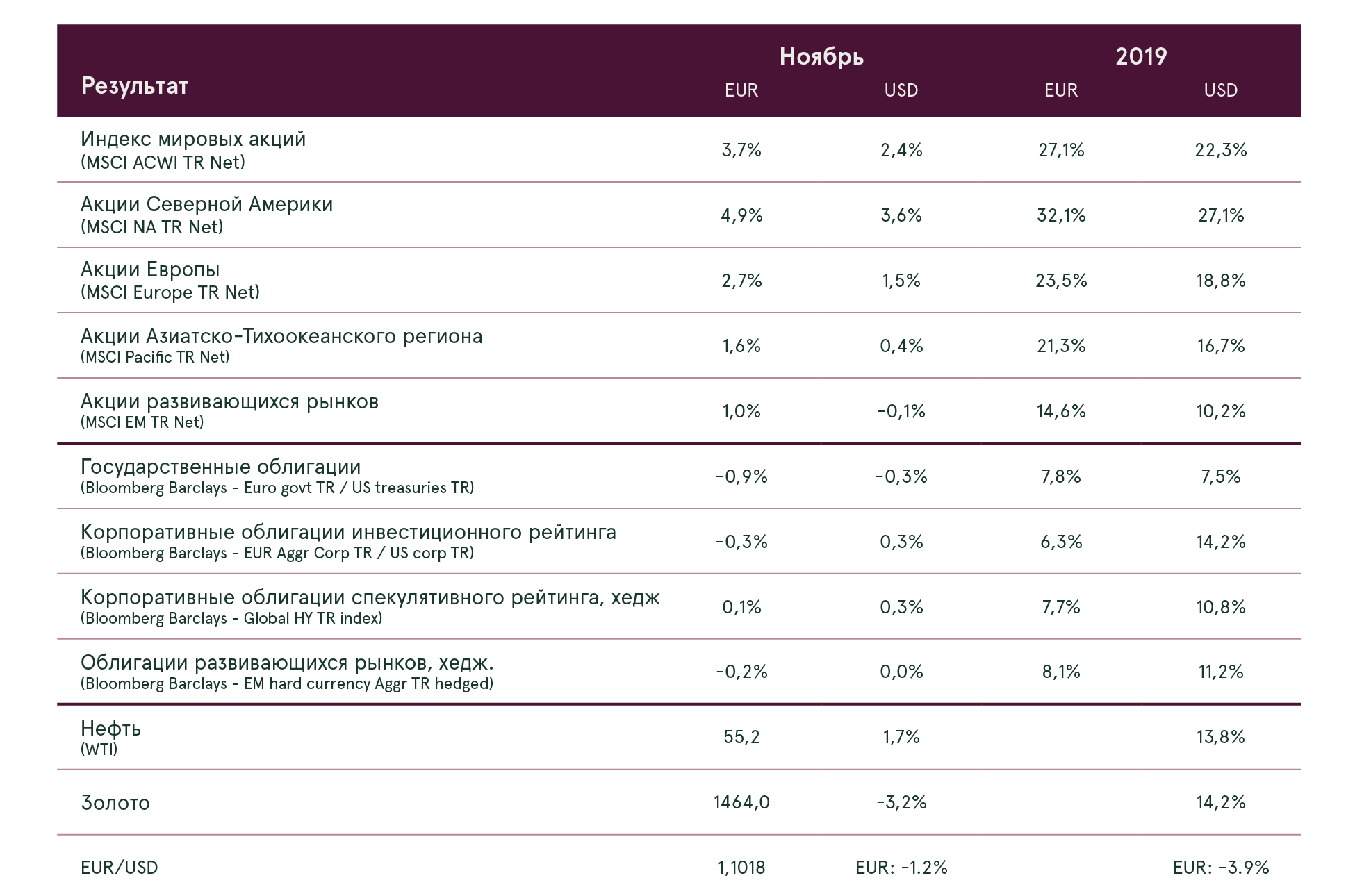The width and height of the screenshot is (1355, 896).
Task: Click Pacific equities 2019 EUR value 21,3%
Action: (x=1061, y=347)
